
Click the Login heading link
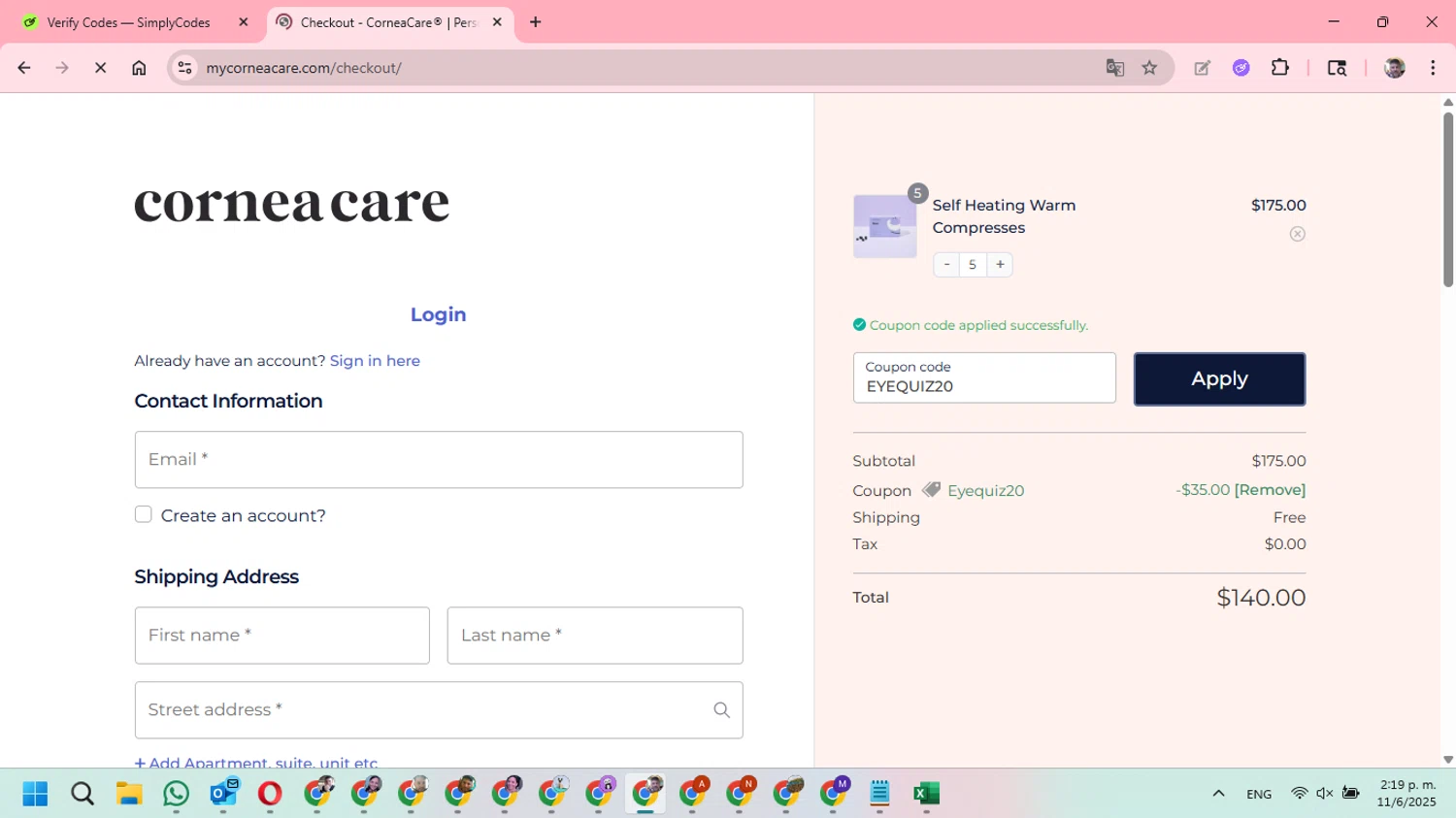[x=438, y=314]
